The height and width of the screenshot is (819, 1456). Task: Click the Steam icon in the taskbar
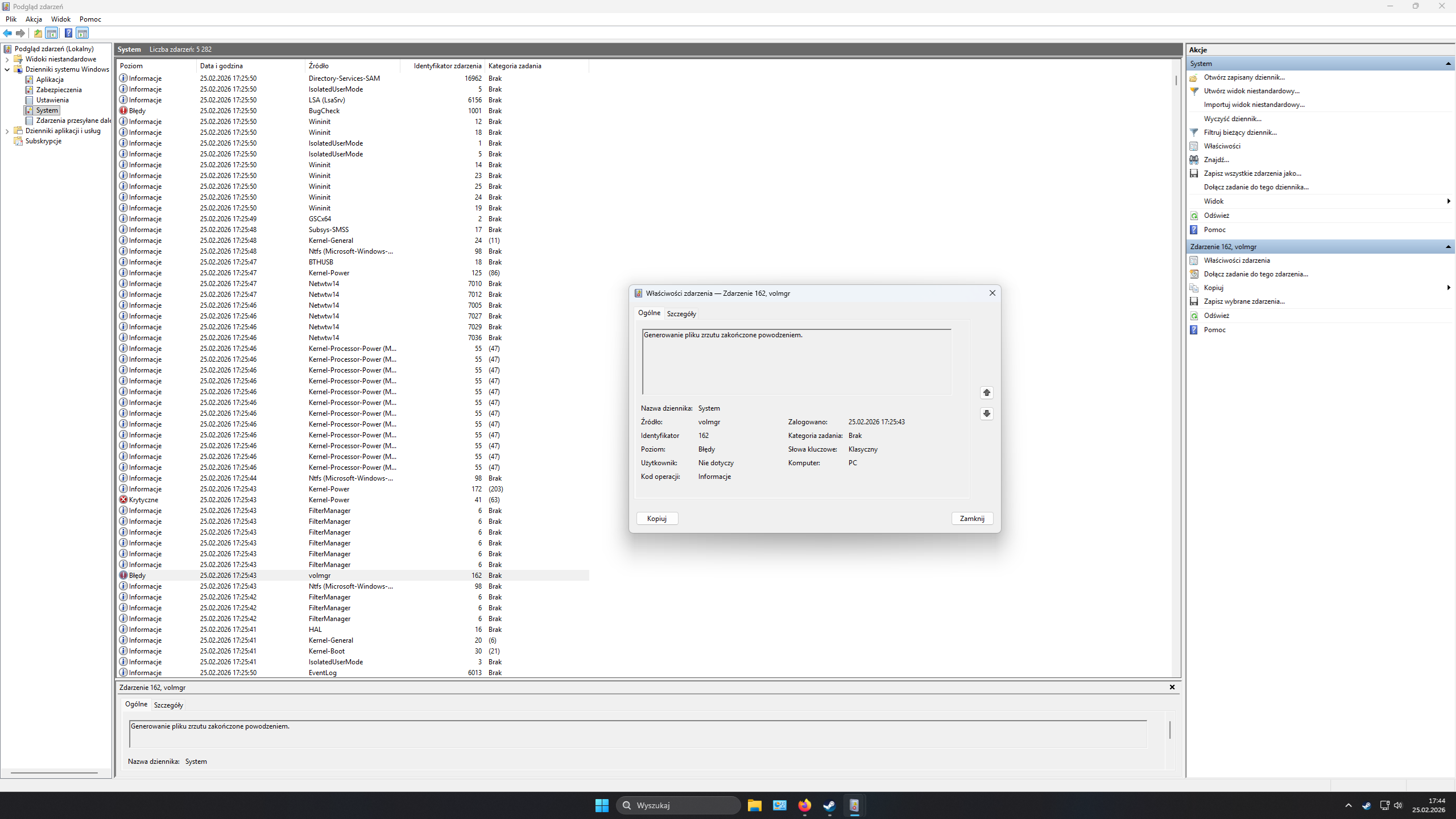[x=829, y=805]
